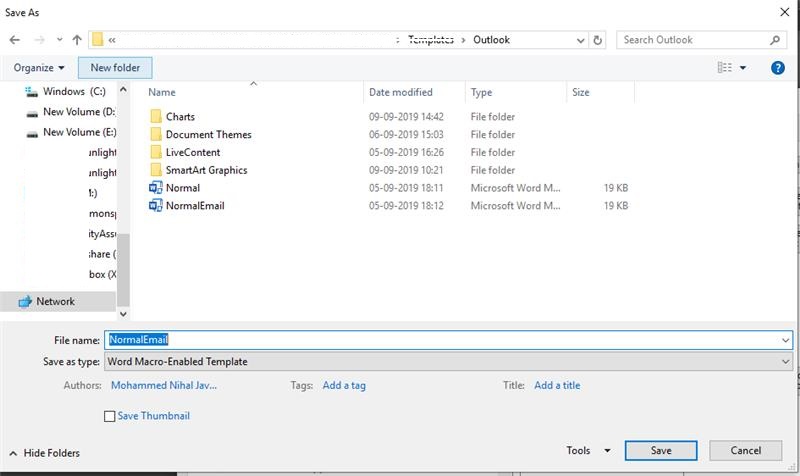The image size is (800, 476).
Task: Select the Normal template file name
Action: tap(183, 188)
